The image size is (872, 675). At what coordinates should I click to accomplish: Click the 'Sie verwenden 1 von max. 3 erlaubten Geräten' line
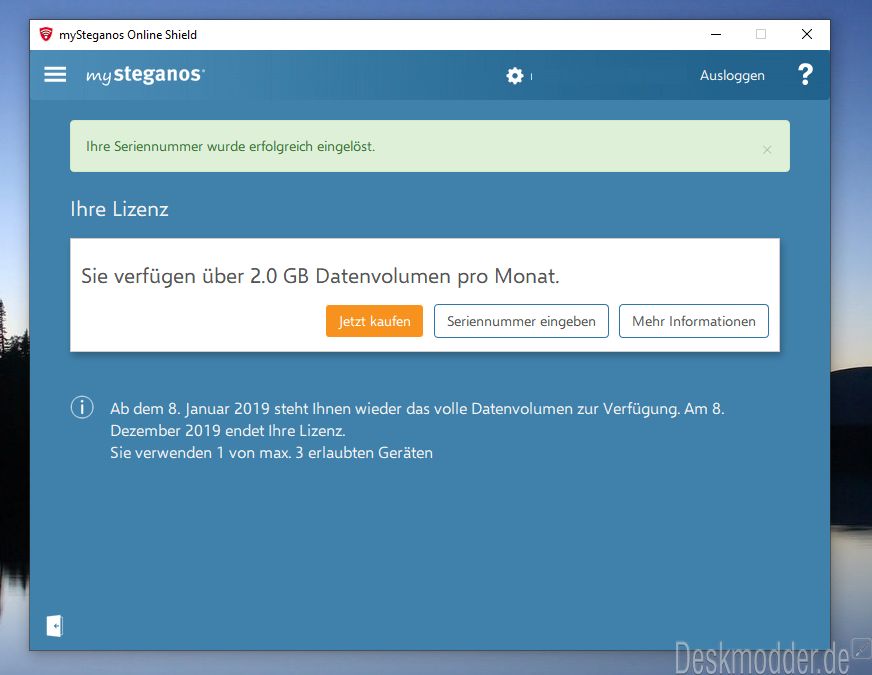[271, 453]
